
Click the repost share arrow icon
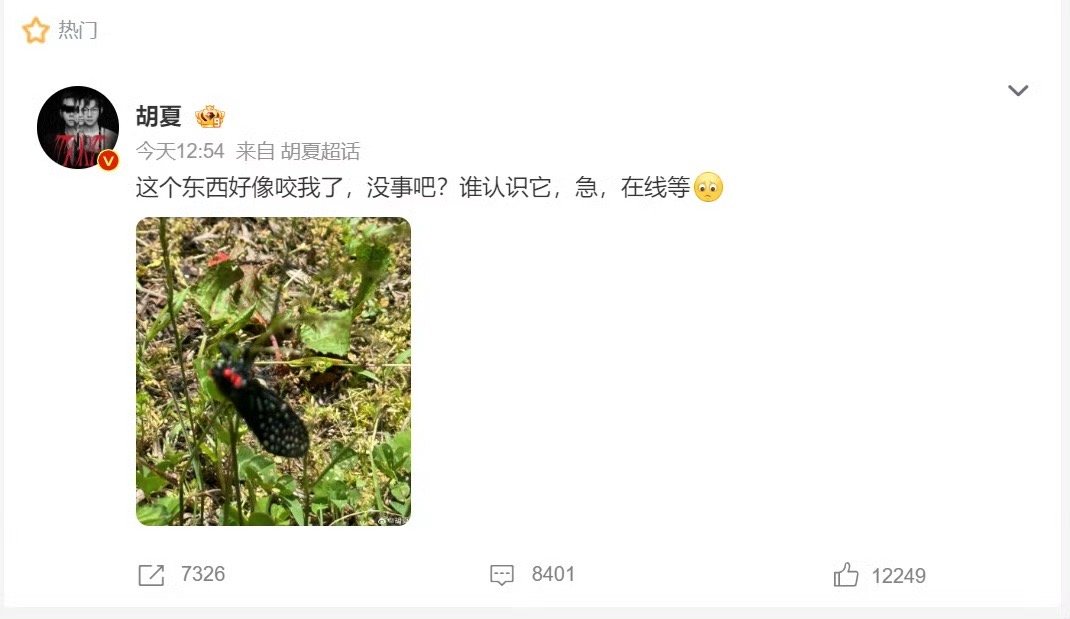pyautogui.click(x=151, y=575)
